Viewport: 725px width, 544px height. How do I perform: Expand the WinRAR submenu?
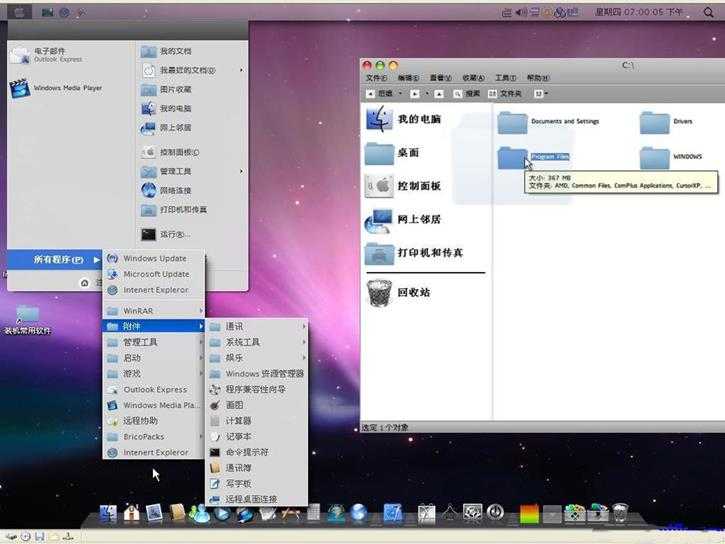154,311
